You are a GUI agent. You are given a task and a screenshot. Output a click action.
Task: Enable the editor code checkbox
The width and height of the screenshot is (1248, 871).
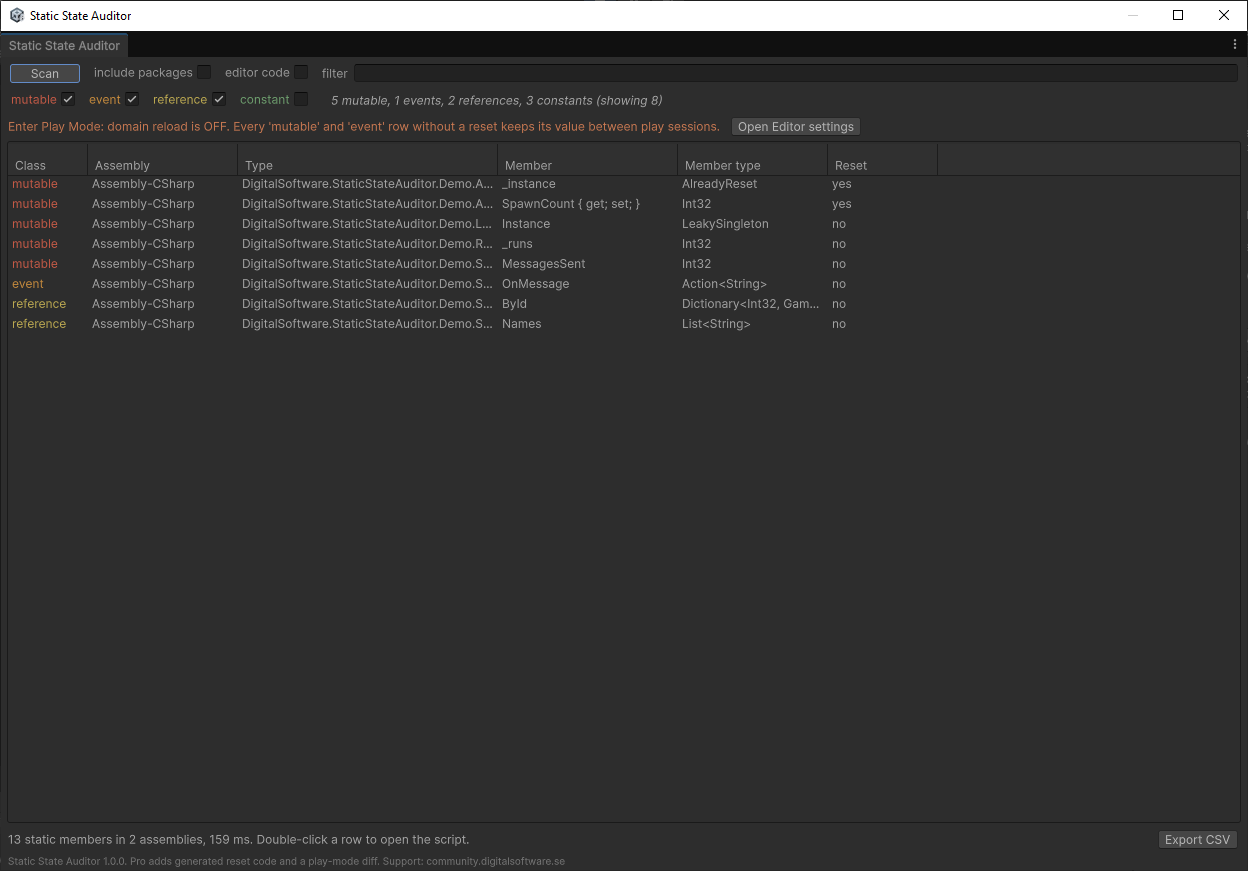point(301,72)
